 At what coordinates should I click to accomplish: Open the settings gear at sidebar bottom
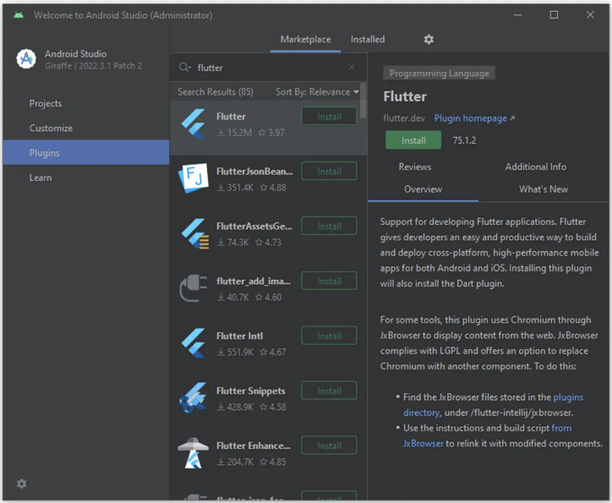(x=21, y=484)
